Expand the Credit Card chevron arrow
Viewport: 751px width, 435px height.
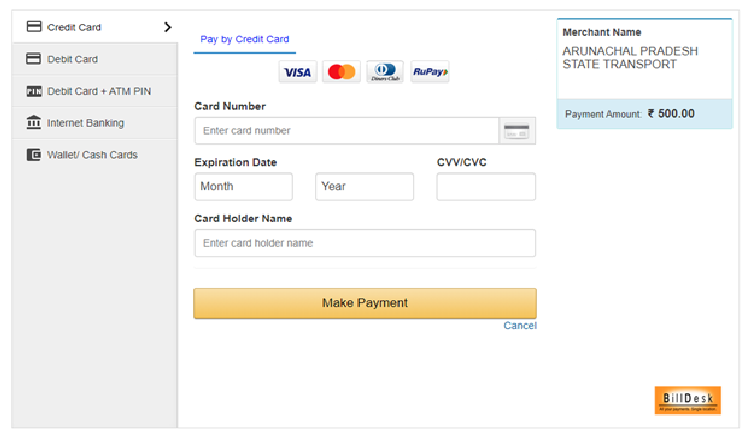[167, 27]
